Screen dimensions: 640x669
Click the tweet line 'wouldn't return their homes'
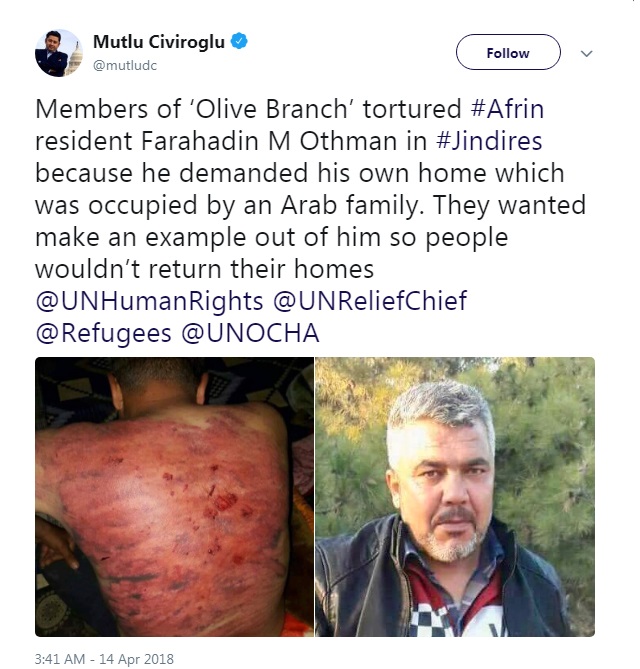click(204, 269)
